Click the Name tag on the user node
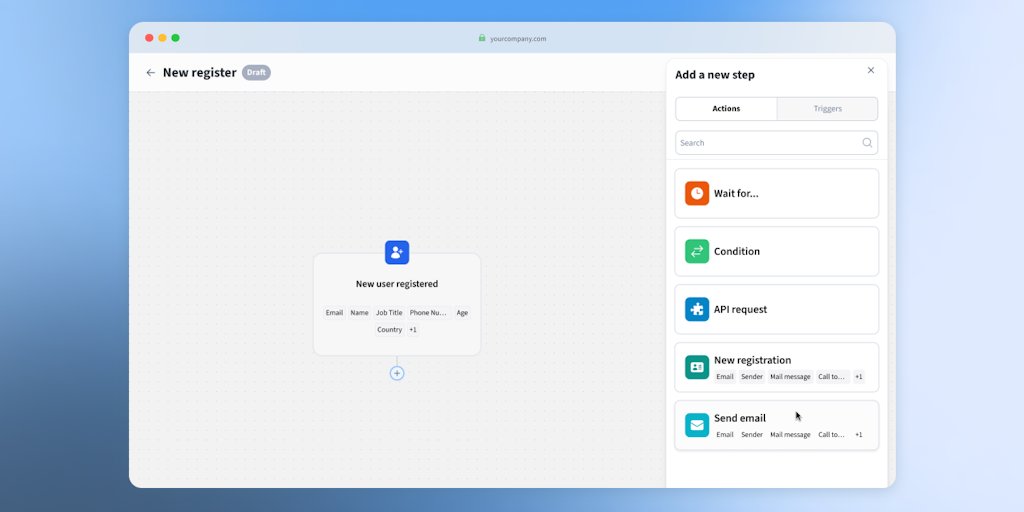Screen dimensions: 1024x512 [359, 313]
